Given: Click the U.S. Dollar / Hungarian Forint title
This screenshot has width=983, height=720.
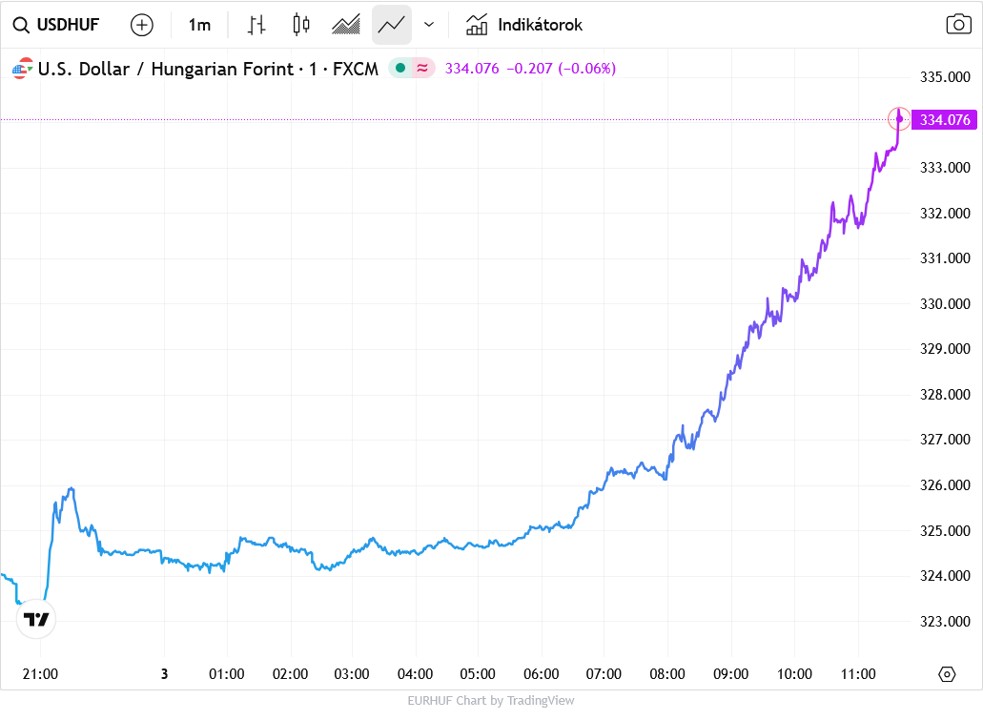Looking at the screenshot, I should coord(166,69).
